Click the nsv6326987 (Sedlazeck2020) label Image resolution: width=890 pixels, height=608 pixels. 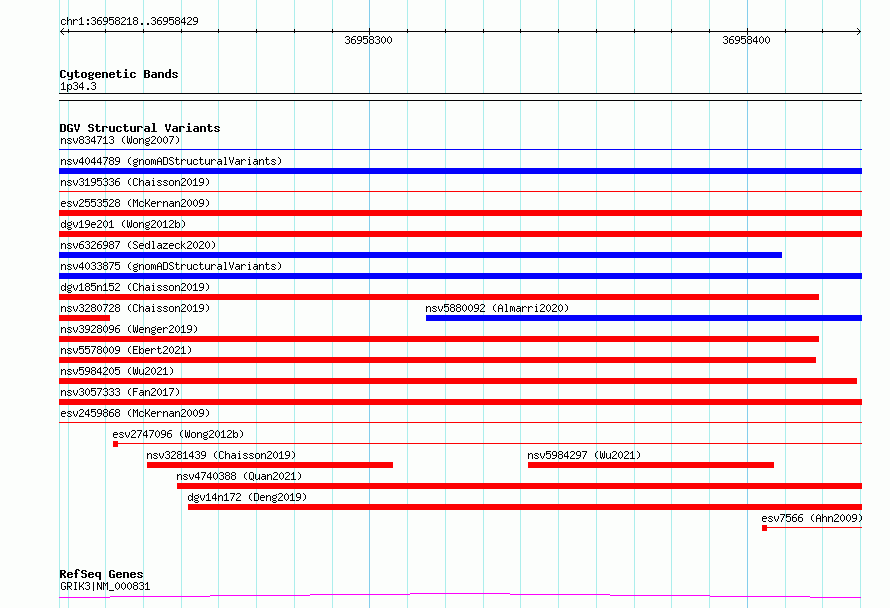click(138, 245)
